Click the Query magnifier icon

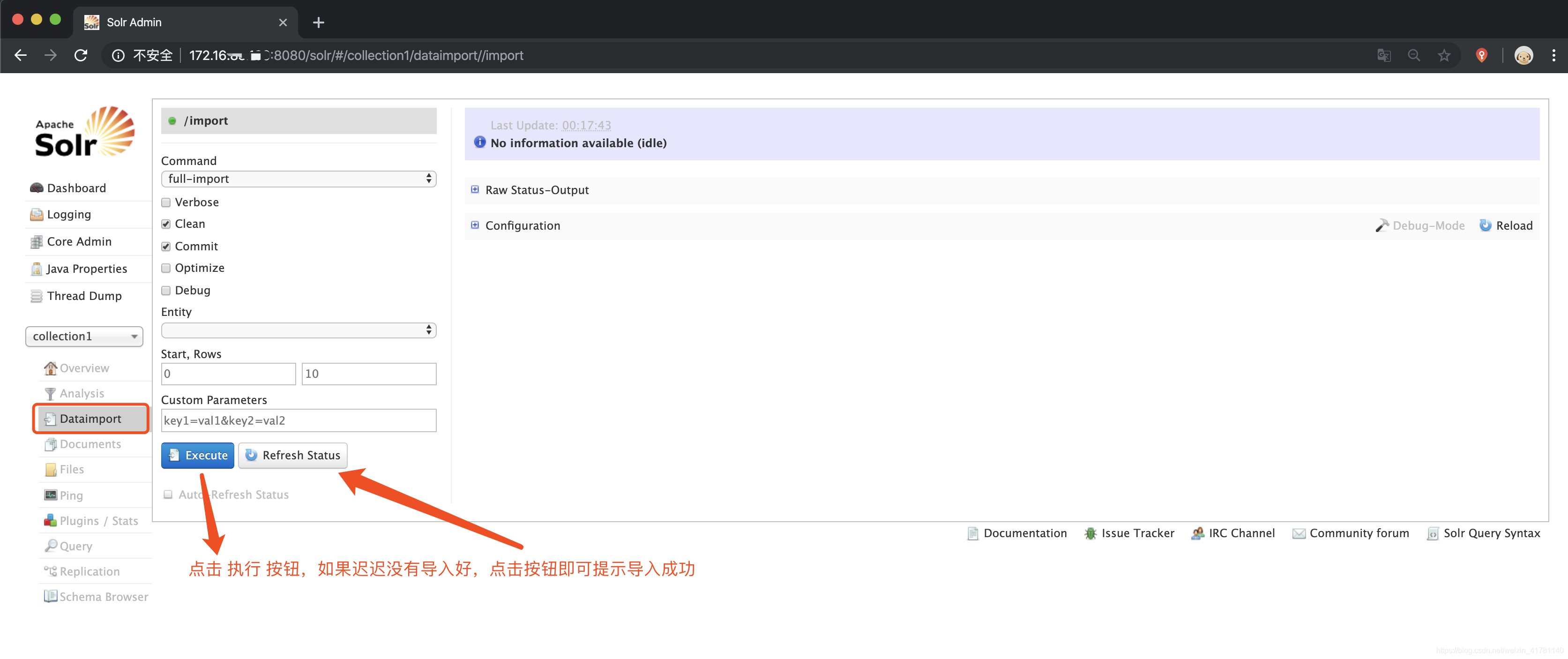tap(51, 546)
